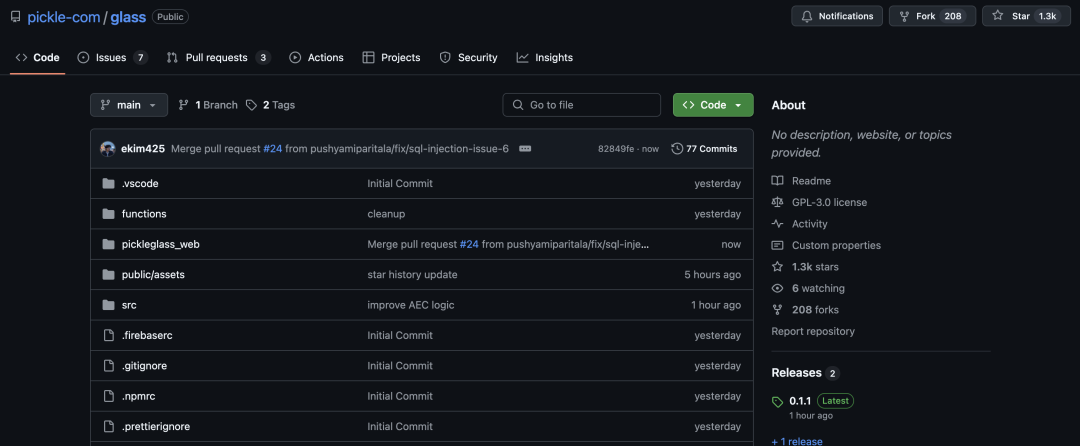Open the fork count 208 badge

click(x=953, y=16)
